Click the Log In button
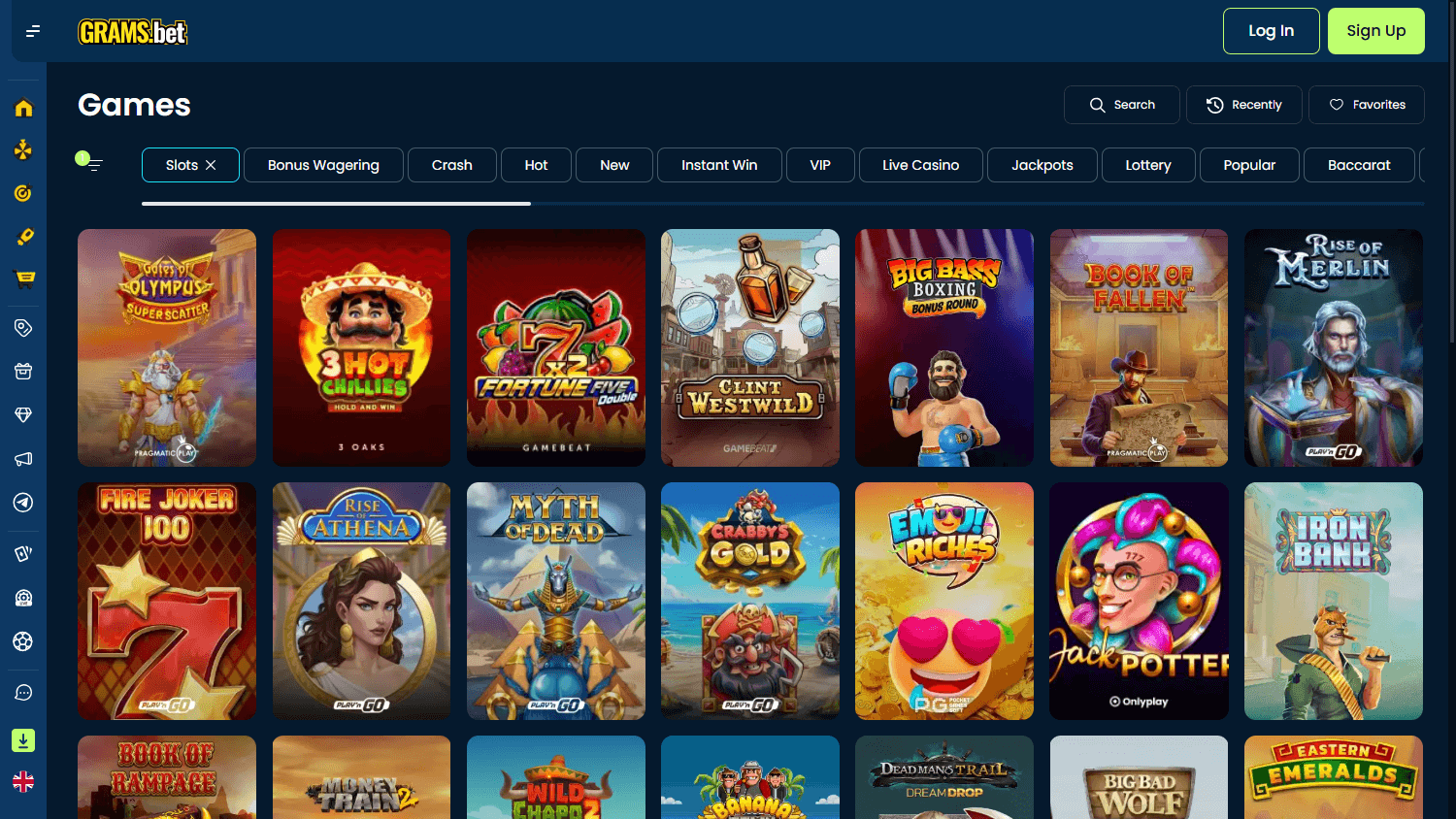Image resolution: width=1456 pixels, height=819 pixels. [x=1271, y=30]
